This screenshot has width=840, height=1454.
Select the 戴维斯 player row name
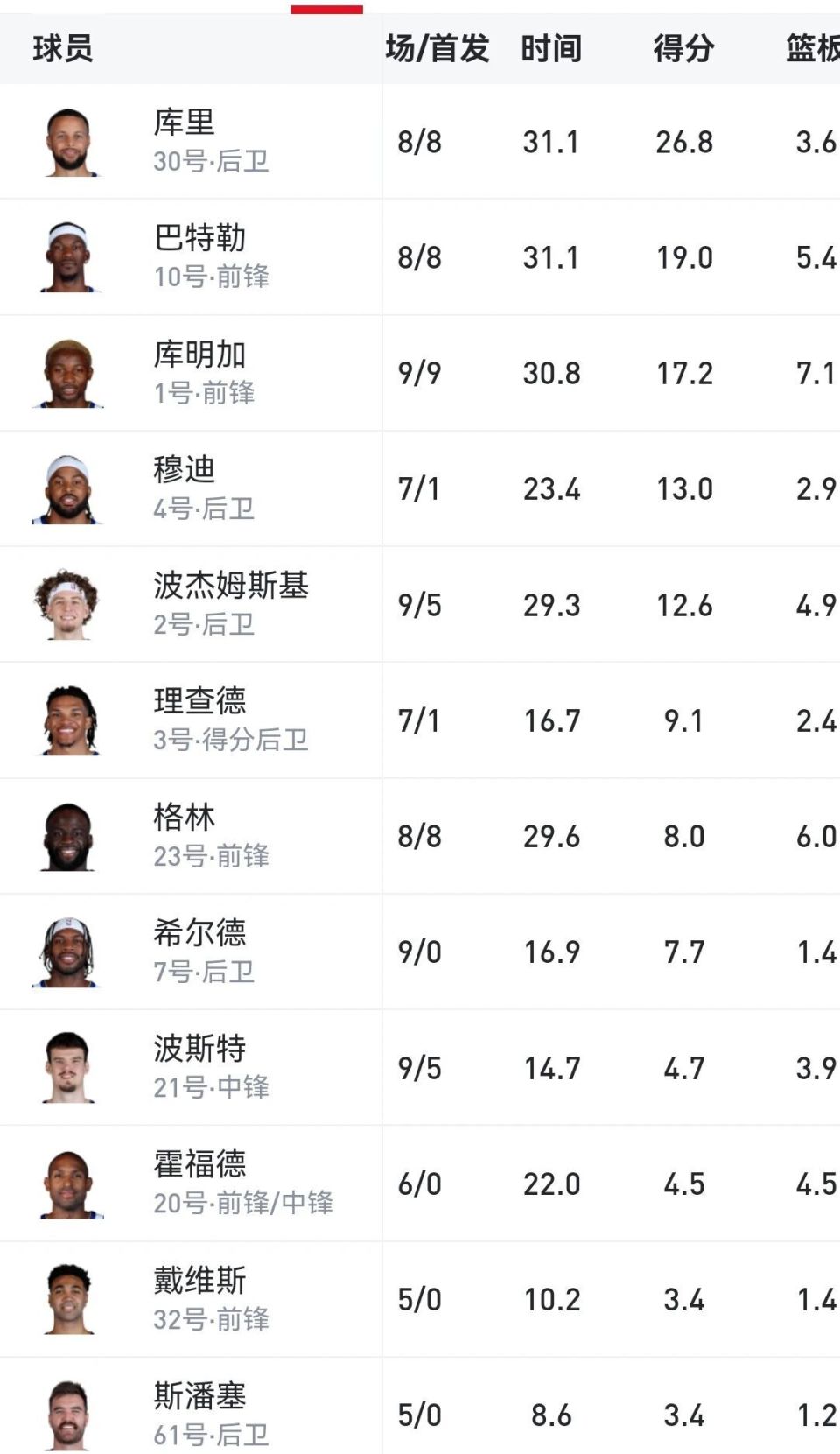click(x=200, y=1281)
